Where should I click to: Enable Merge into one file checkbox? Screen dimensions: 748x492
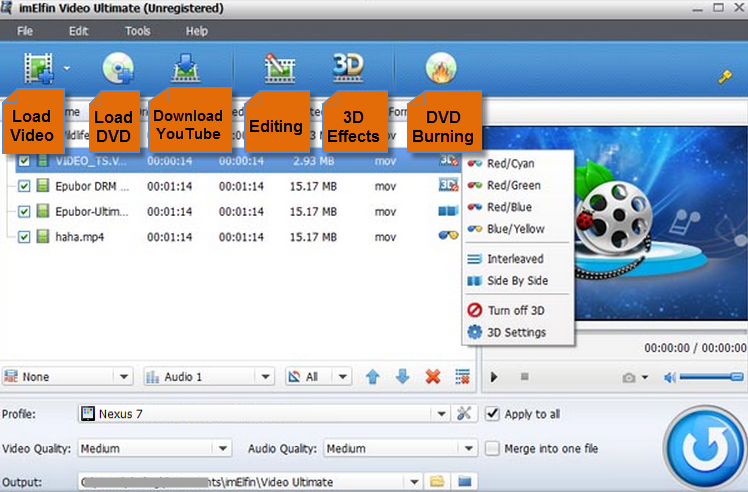(492, 448)
